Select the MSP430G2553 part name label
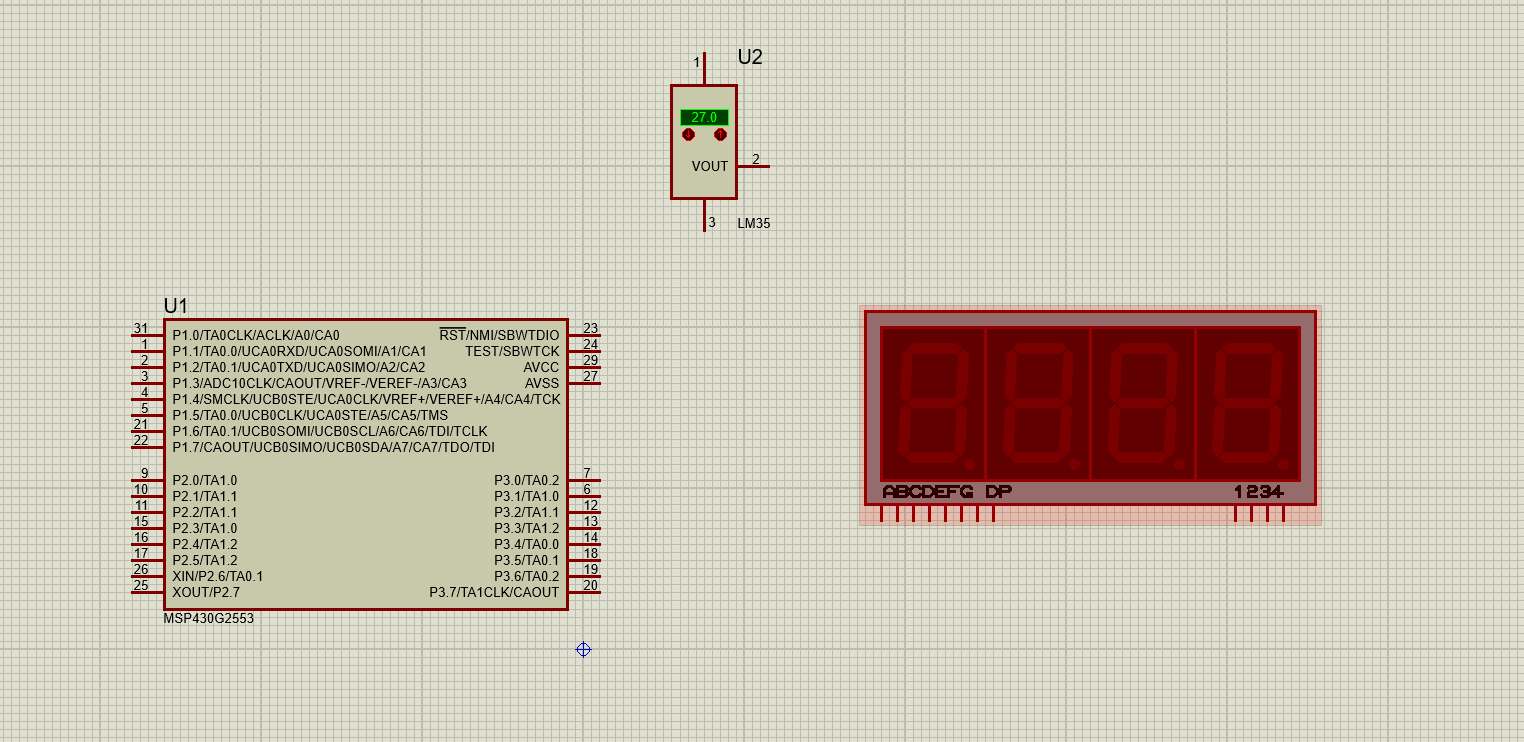The image size is (1524, 742). pyautogui.click(x=209, y=619)
